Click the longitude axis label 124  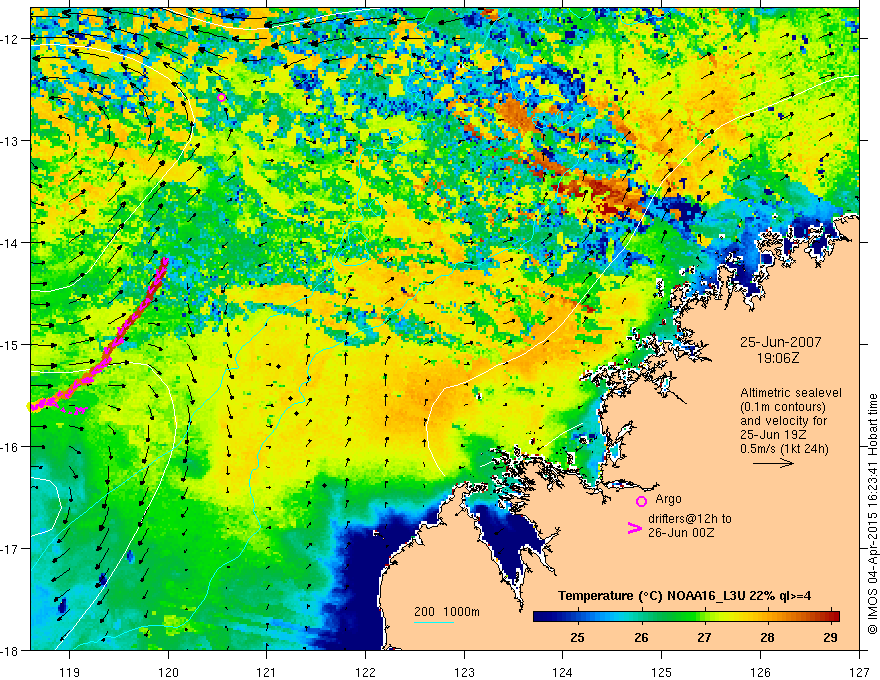[x=563, y=672]
